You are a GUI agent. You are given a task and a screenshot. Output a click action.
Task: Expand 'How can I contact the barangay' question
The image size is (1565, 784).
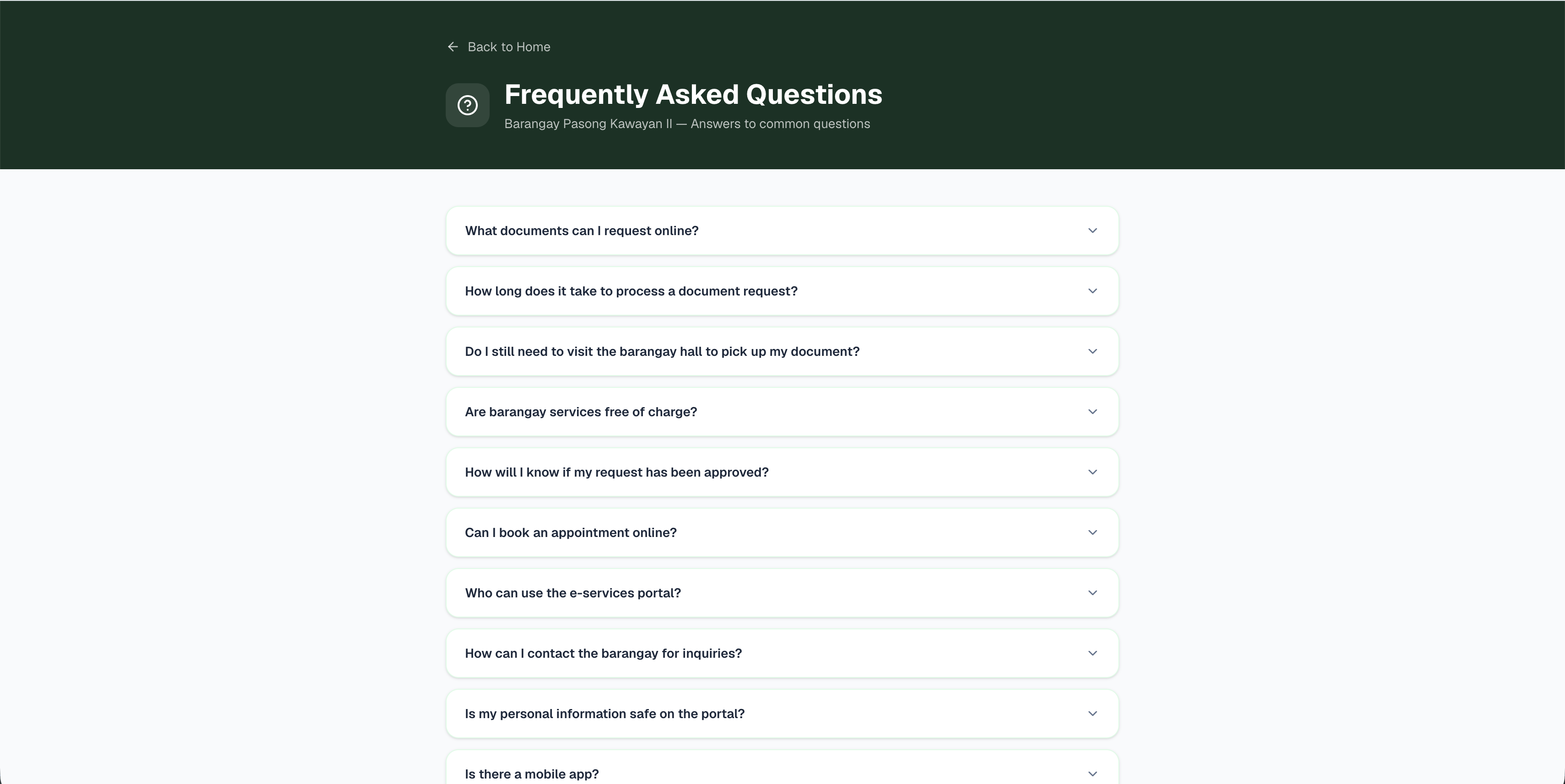pyautogui.click(x=782, y=654)
